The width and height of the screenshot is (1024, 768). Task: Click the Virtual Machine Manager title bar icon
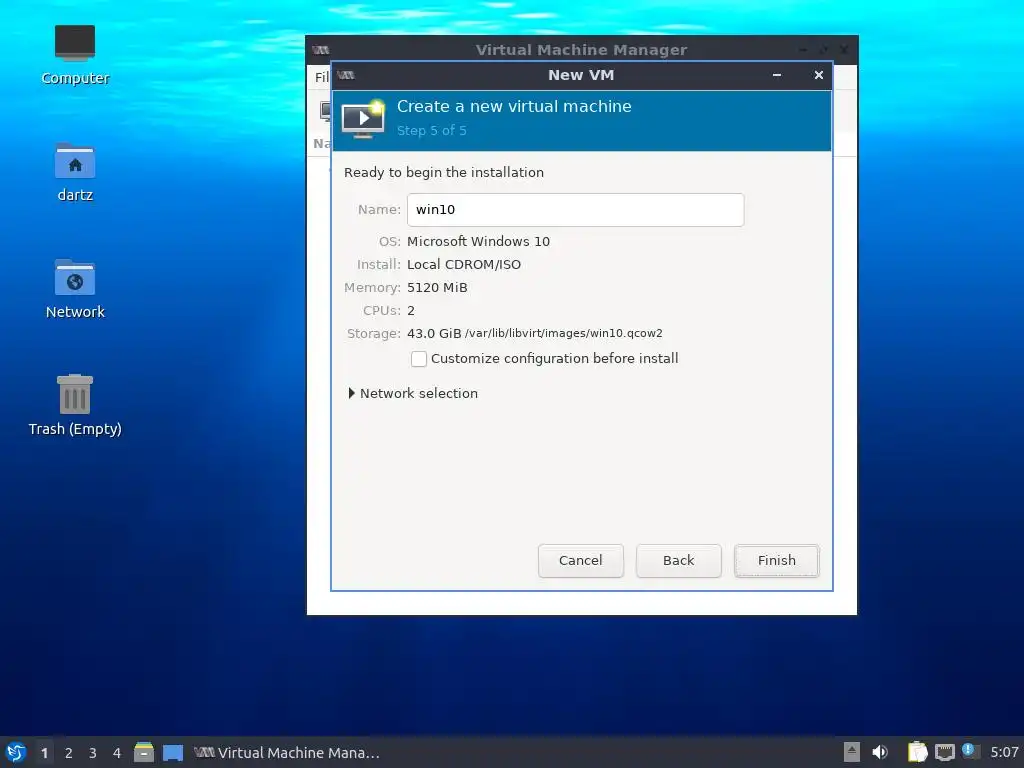tap(321, 50)
